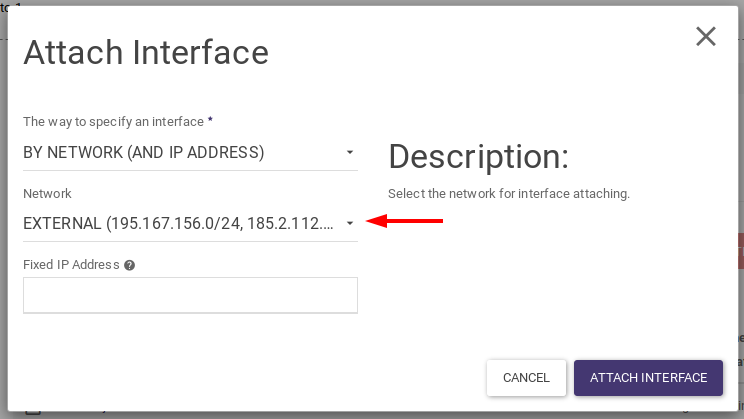Screen dimensions: 744x419
Task: Click "The way to specify an interface" label
Action: (x=113, y=121)
